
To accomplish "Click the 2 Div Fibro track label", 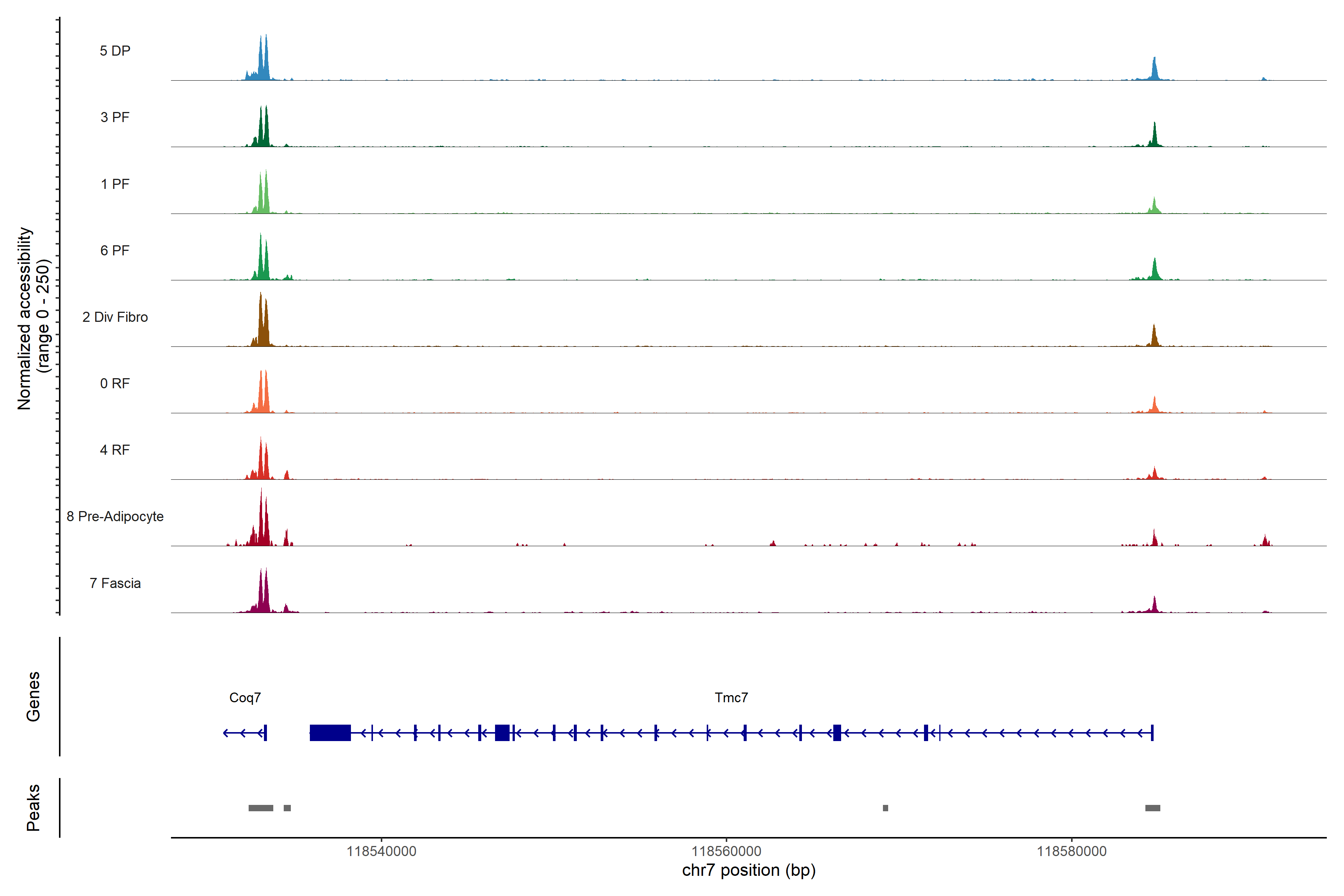I will [115, 317].
